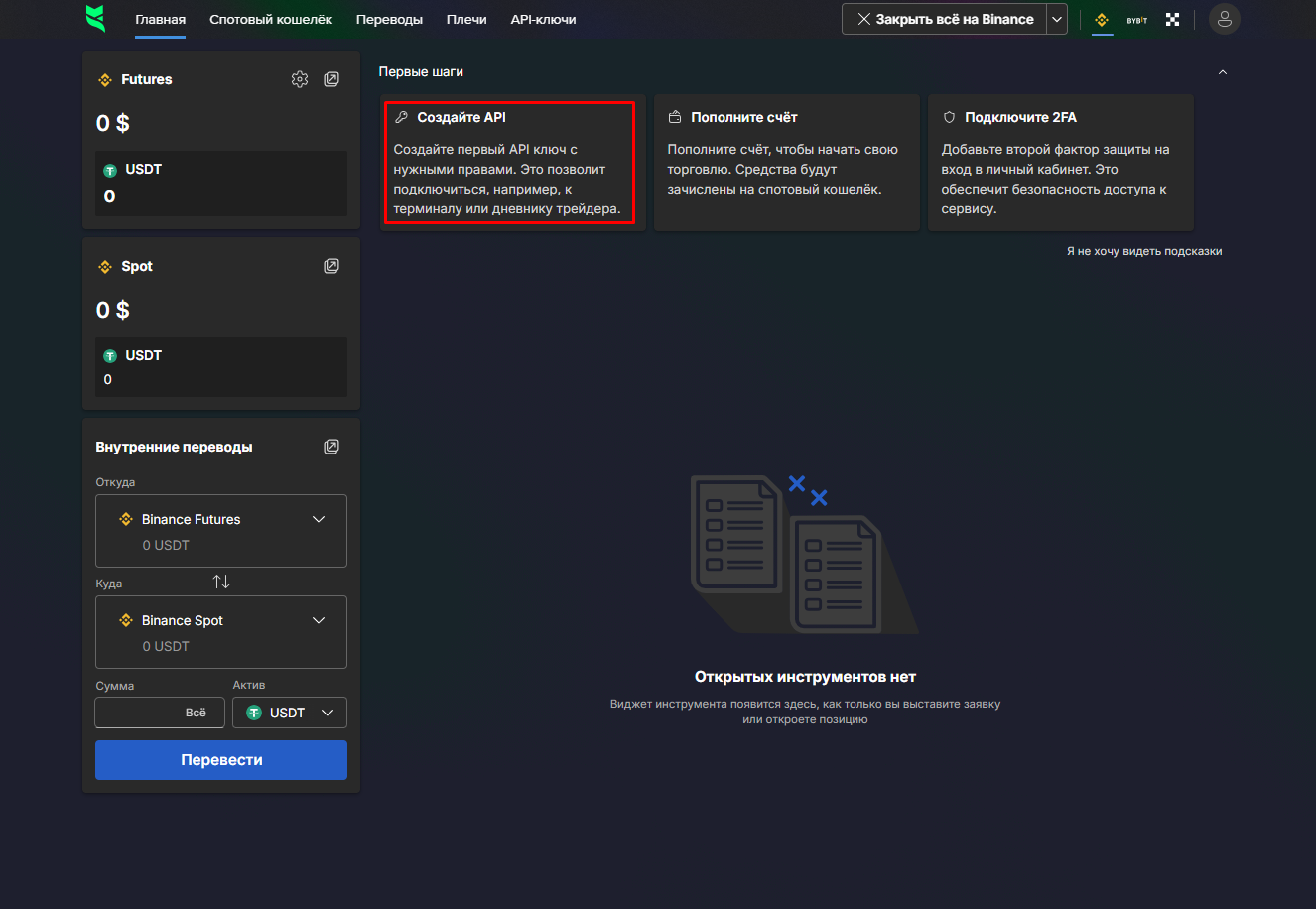The height and width of the screenshot is (909, 1316).
Task: Click the Spot 0 $ balance
Action: (x=113, y=310)
